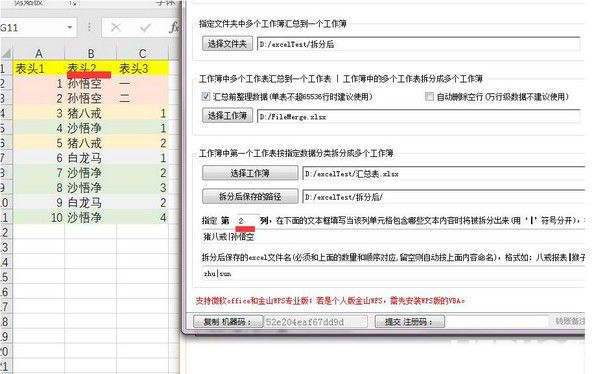Click the fx insert function icon
This screenshot has width=600, height=374.
pos(174,28)
